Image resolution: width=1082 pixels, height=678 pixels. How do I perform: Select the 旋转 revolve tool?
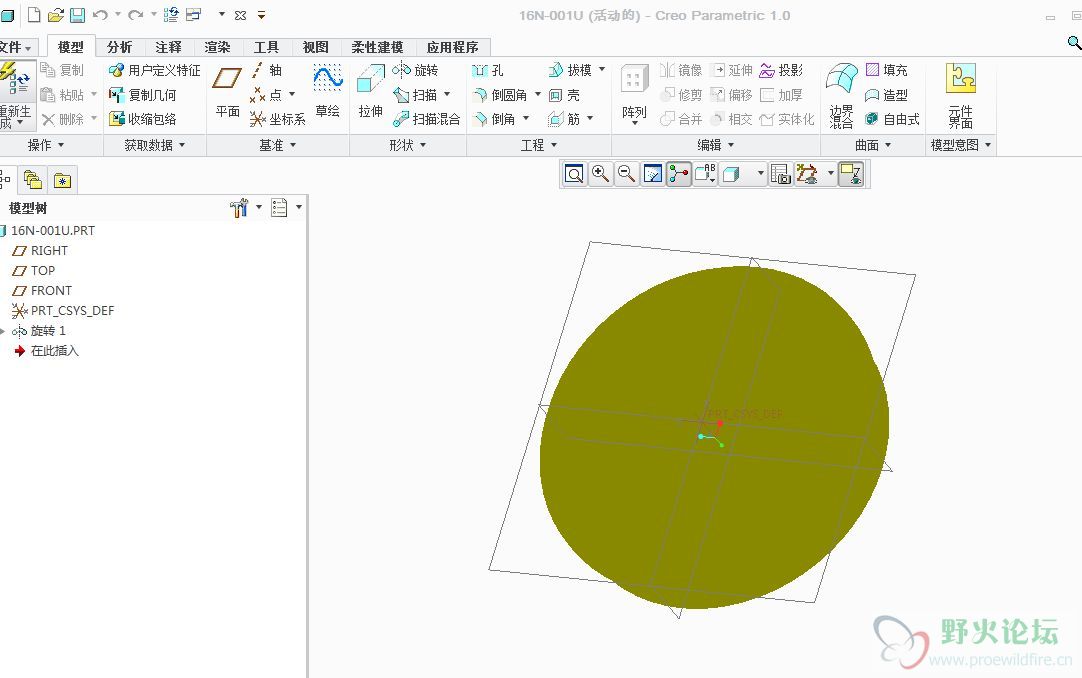[x=415, y=70]
